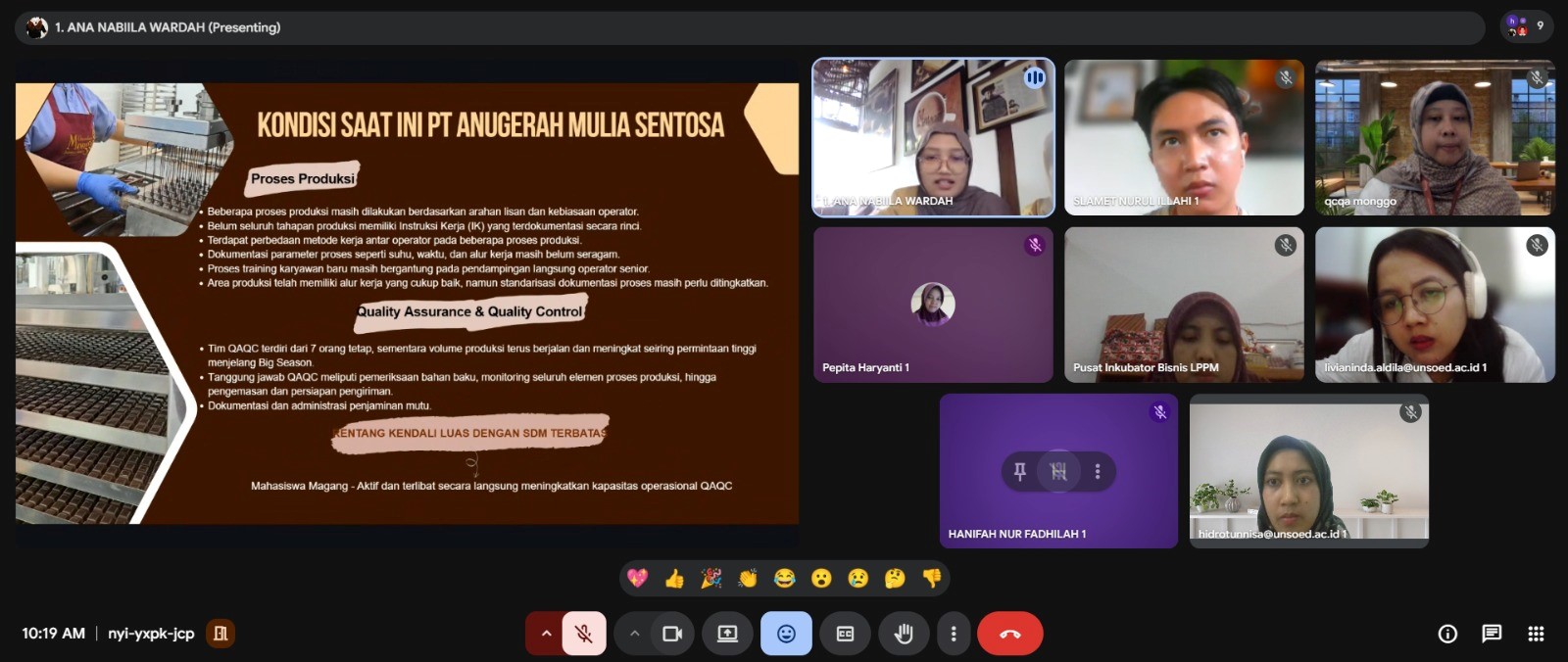Click the meeting code nyi-yxpk-jcp

click(x=151, y=634)
